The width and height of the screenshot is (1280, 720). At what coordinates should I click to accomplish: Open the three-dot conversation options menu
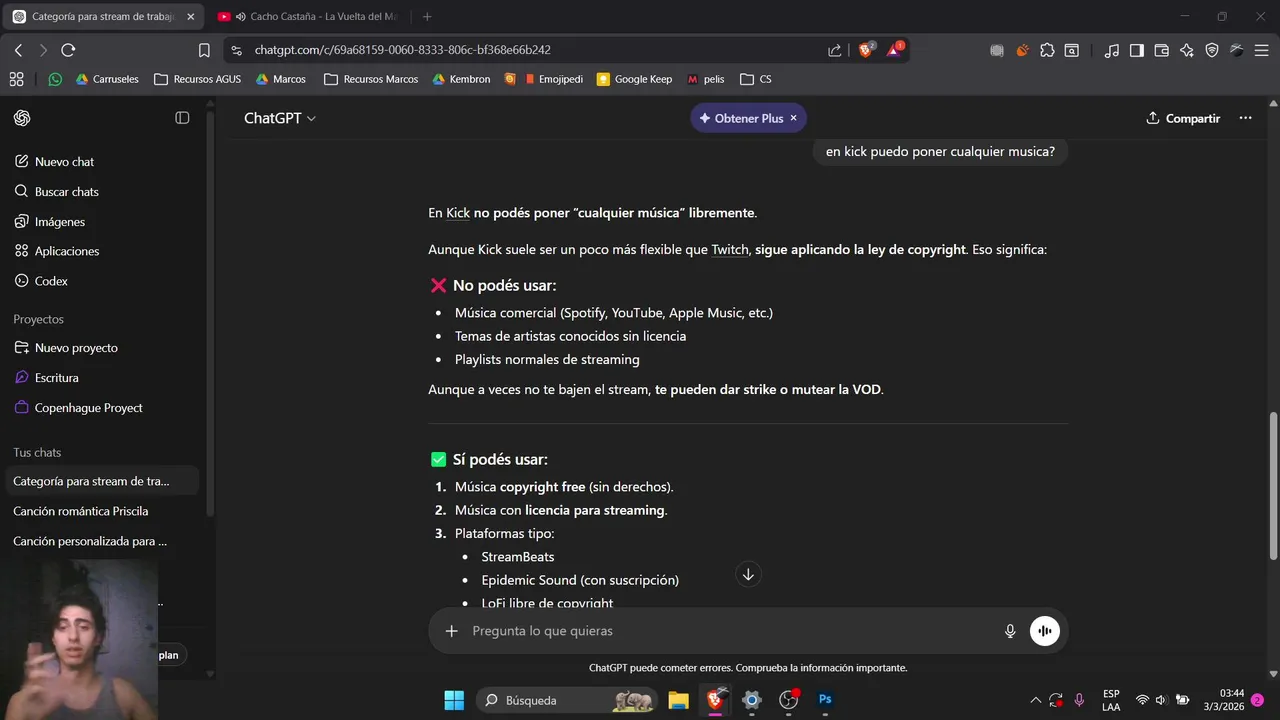(1245, 118)
